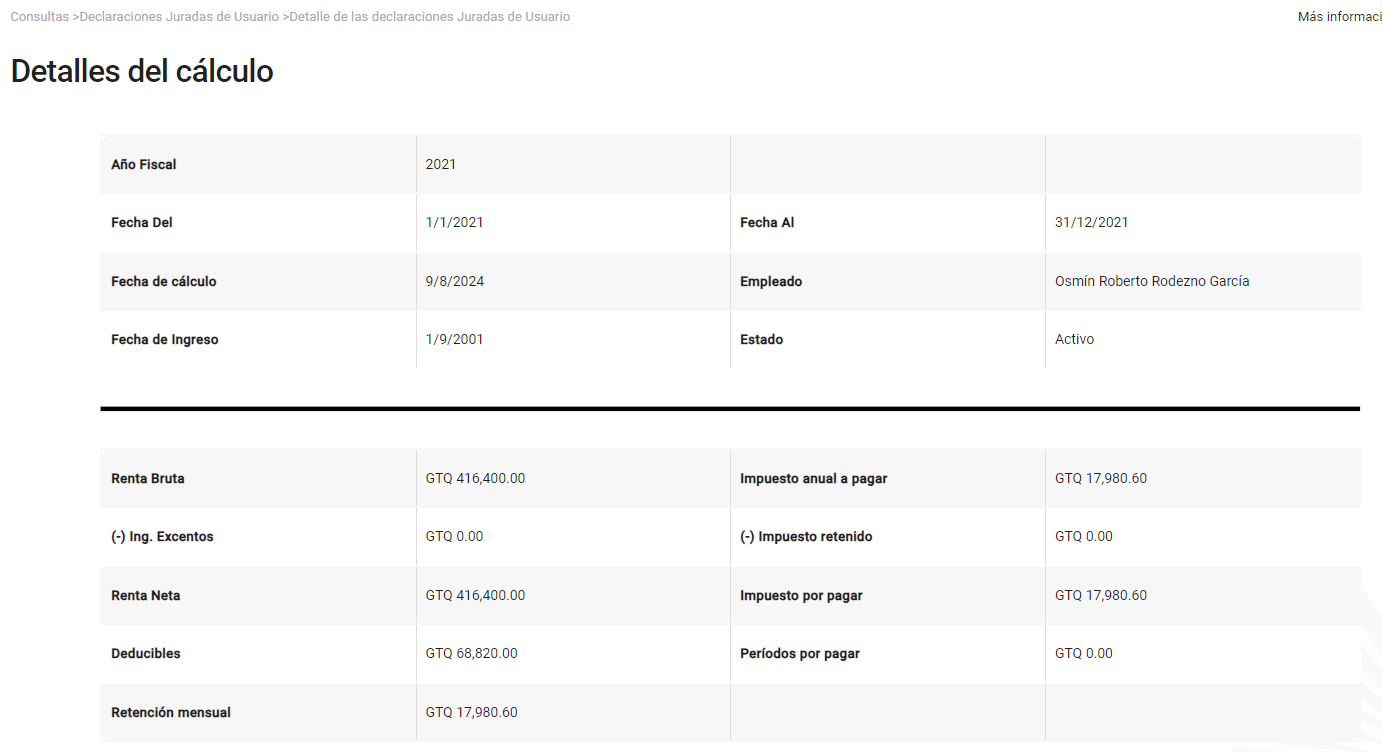This screenshot has width=1382, height=752.
Task: Click the Fecha Al value 31/12/2021
Action: pyautogui.click(x=1091, y=222)
